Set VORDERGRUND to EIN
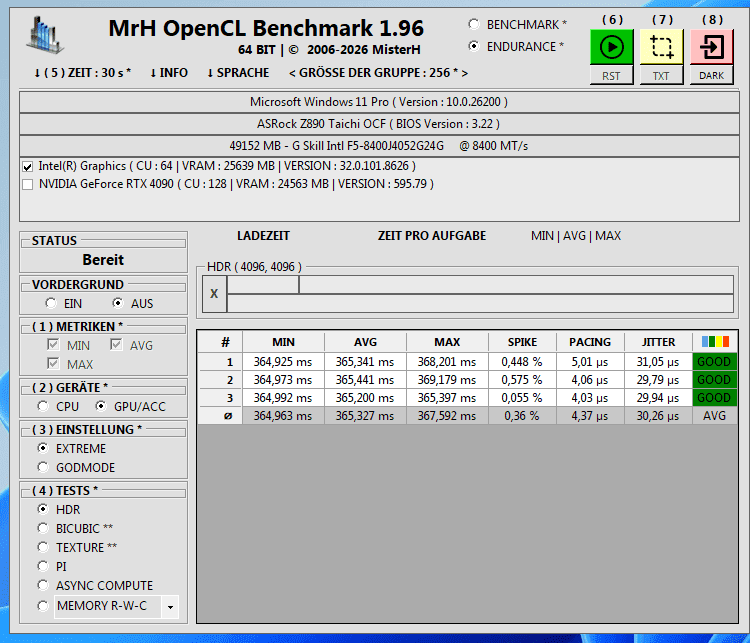This screenshot has width=750, height=643. pos(51,303)
